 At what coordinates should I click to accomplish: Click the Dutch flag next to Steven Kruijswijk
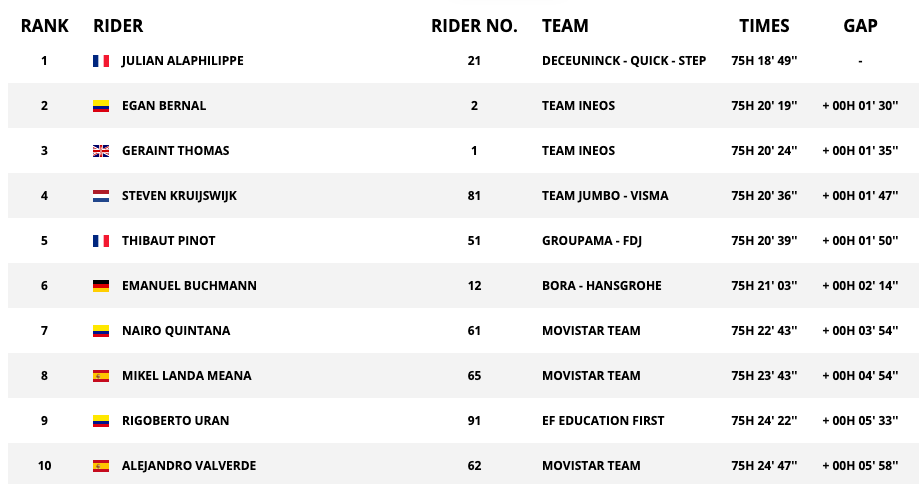(x=101, y=196)
